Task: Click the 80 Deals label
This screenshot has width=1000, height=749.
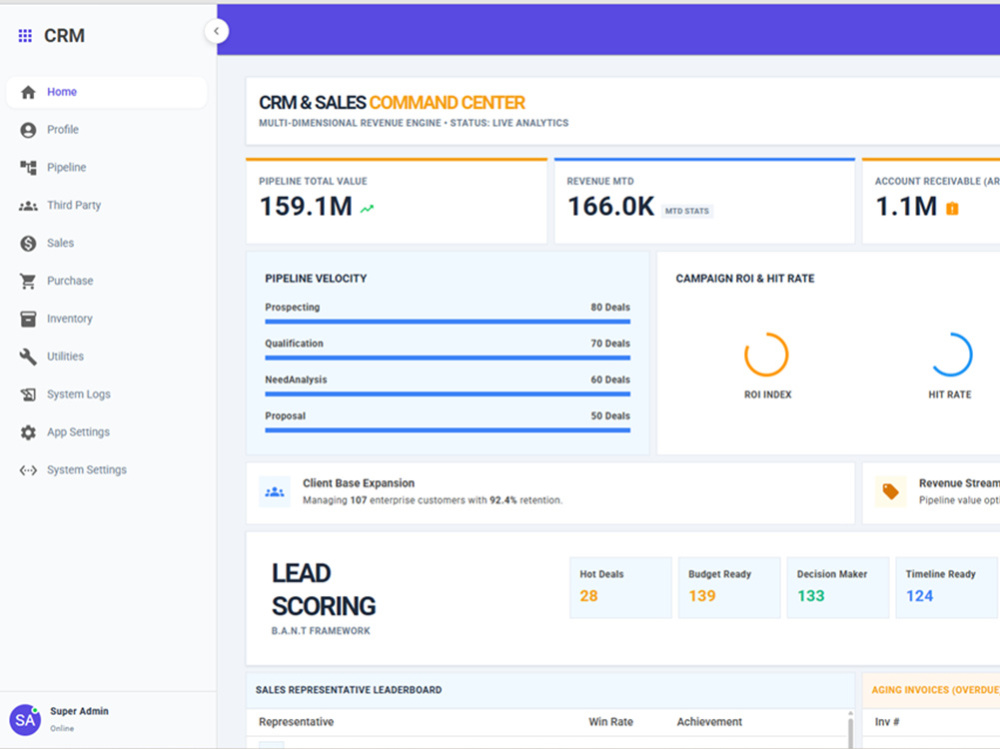Action: pos(610,307)
